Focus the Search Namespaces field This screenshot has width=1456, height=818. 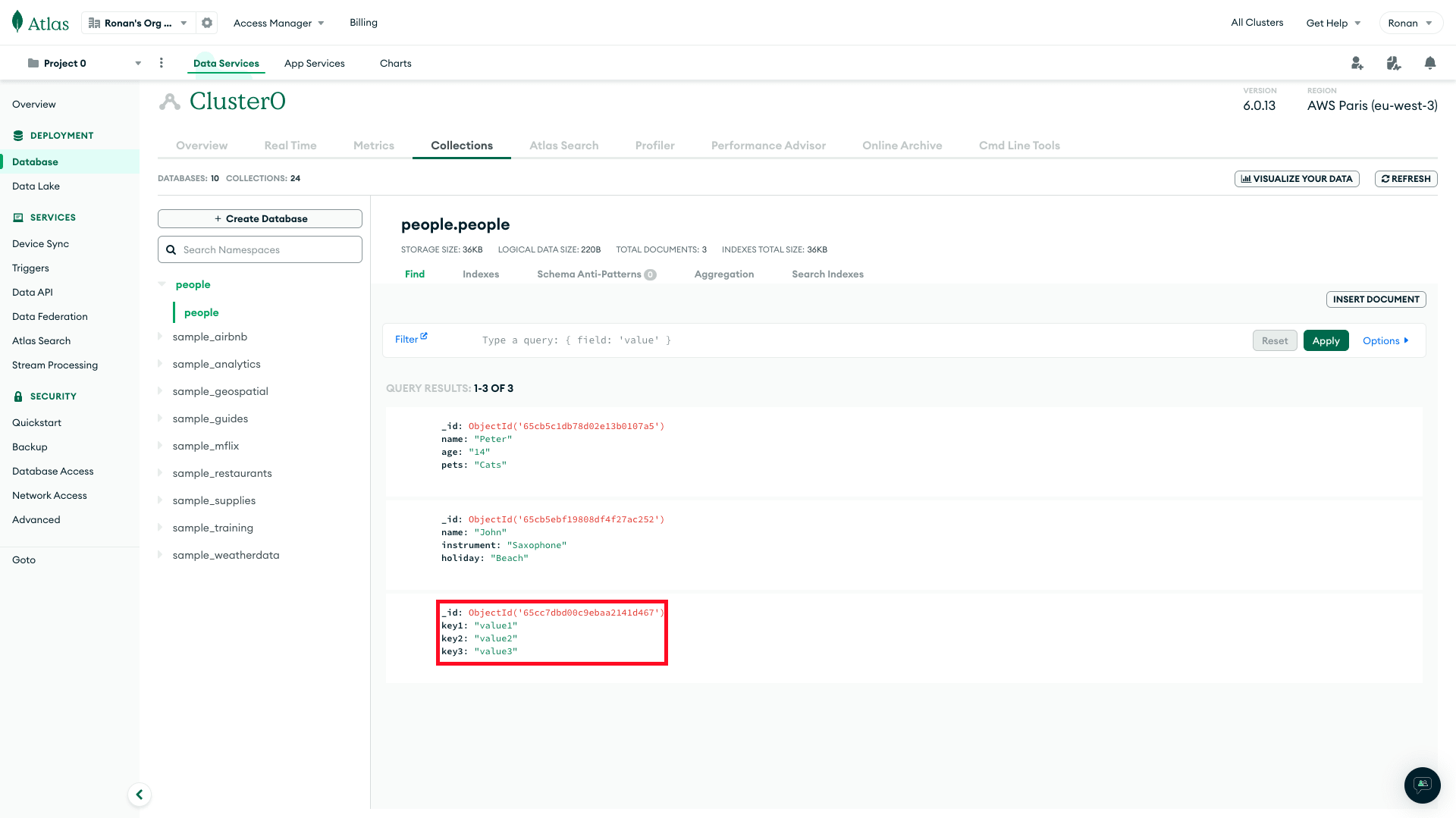pos(260,249)
